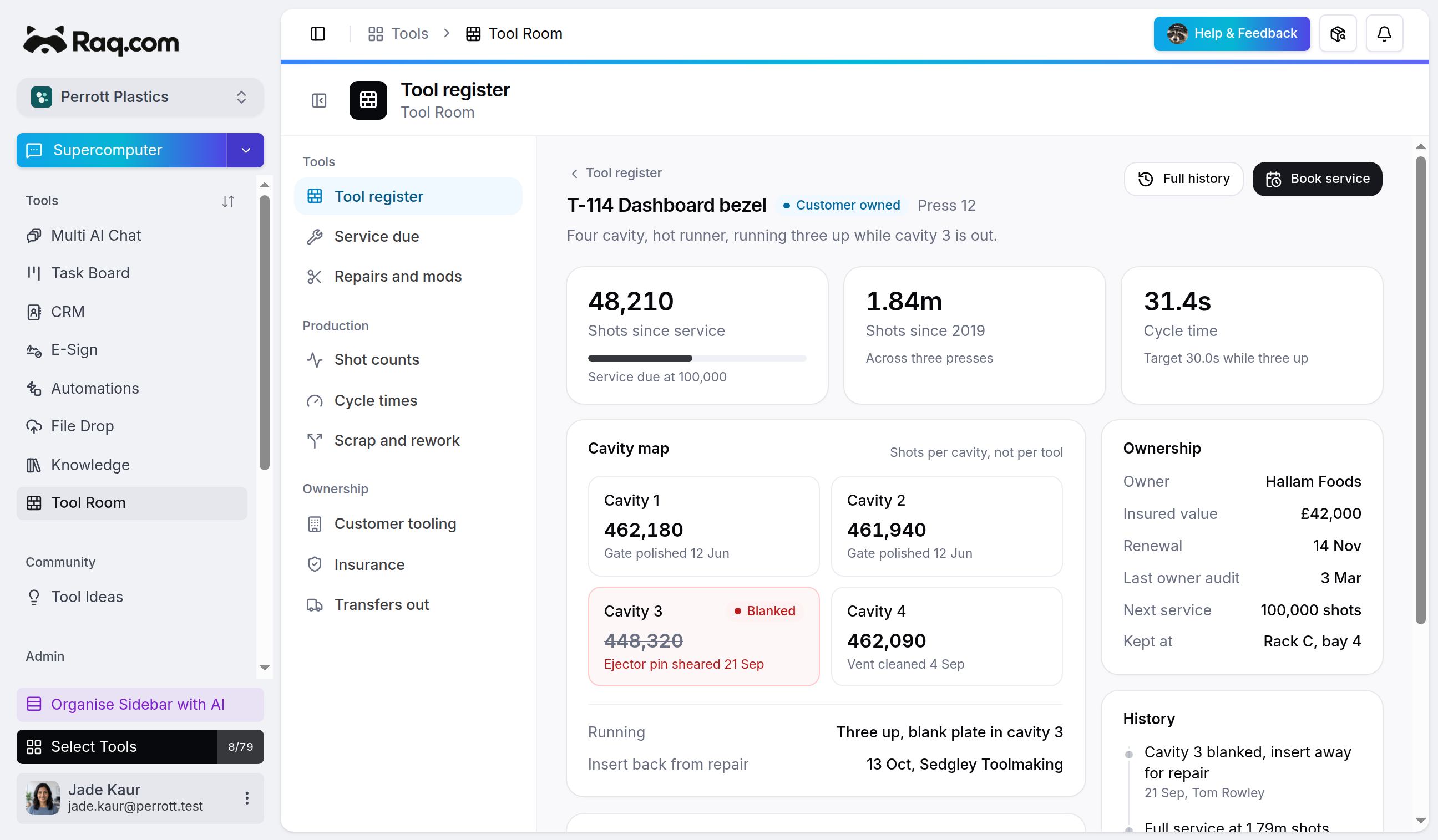Open the package search icon in header
Screen dimensions: 1438x840
click(x=1337, y=34)
